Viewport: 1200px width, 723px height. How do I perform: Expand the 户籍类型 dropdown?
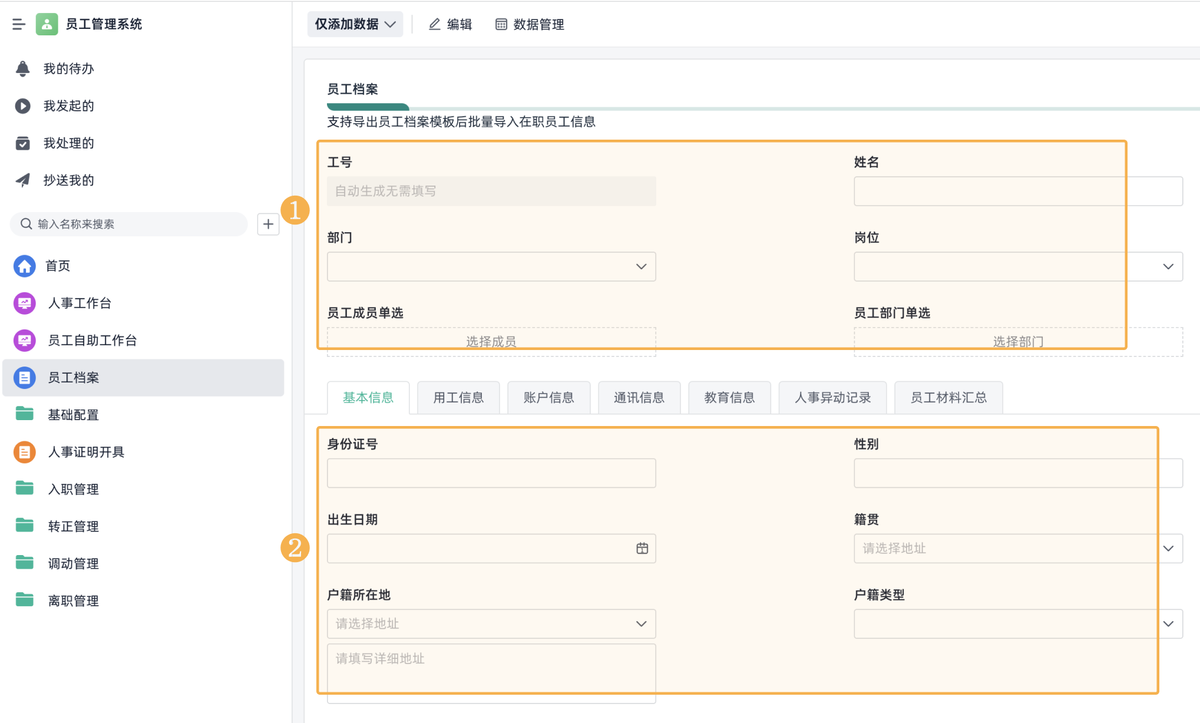click(x=1018, y=624)
